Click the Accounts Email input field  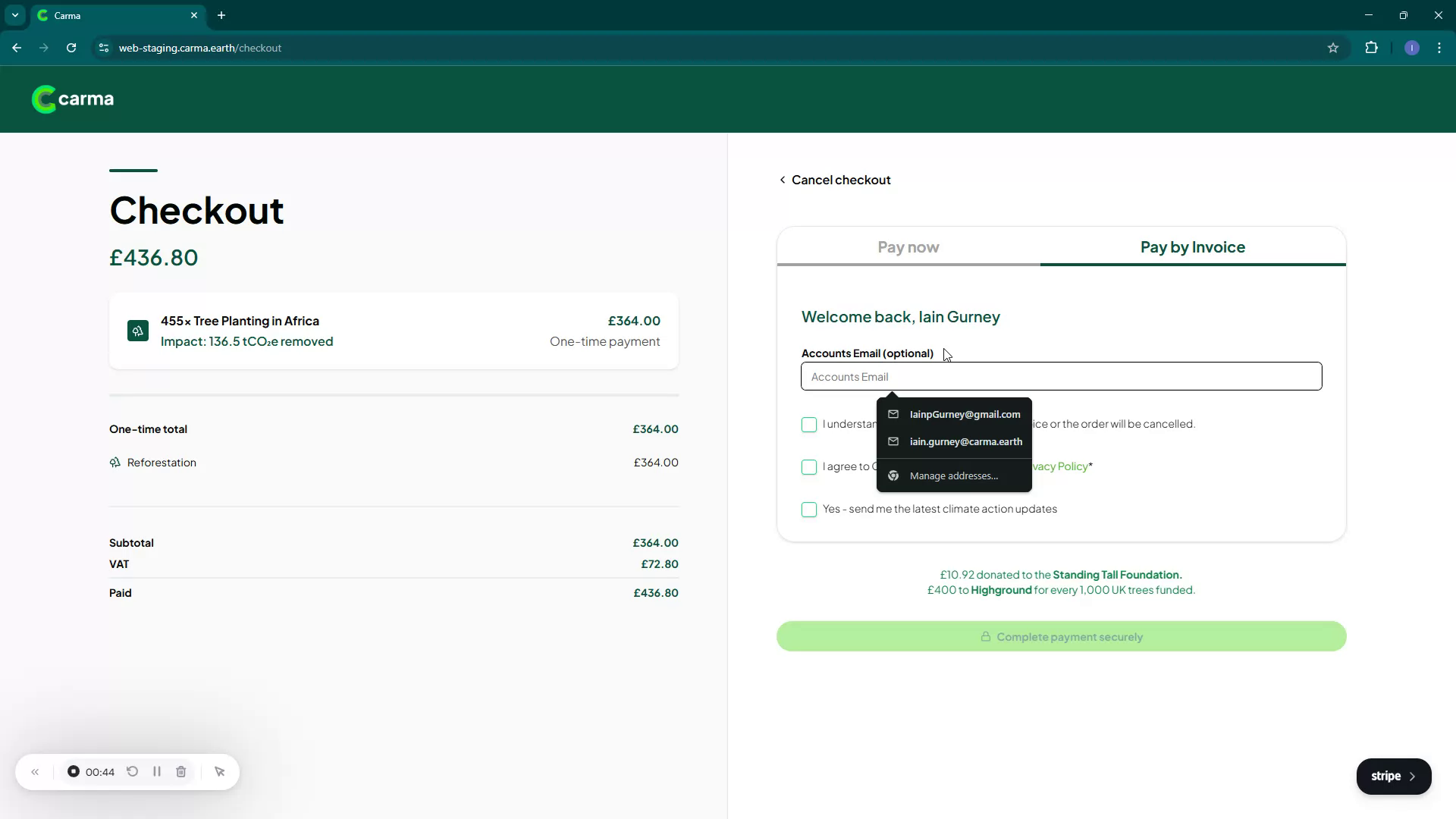[x=1061, y=376]
